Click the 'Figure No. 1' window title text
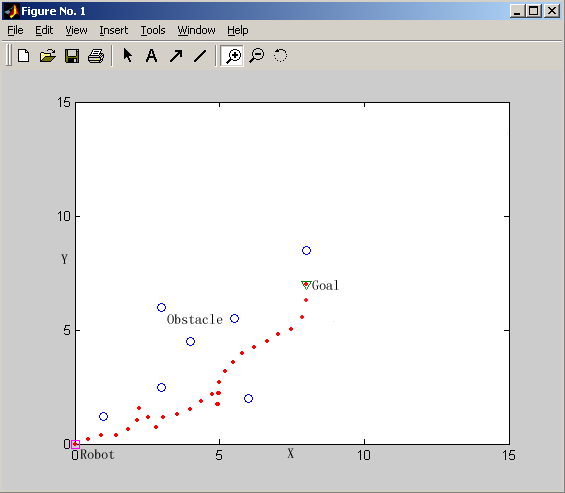 53,11
